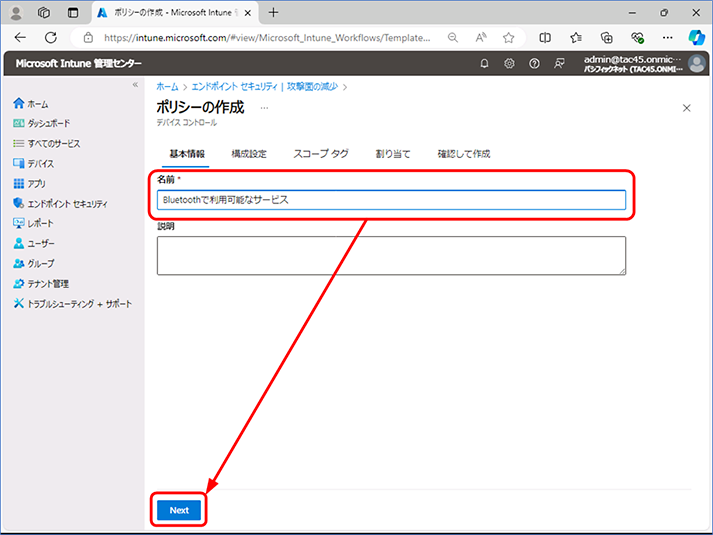This screenshot has width=713, height=535.
Task: Open the Edge workspaces icon
Action: coord(44,13)
